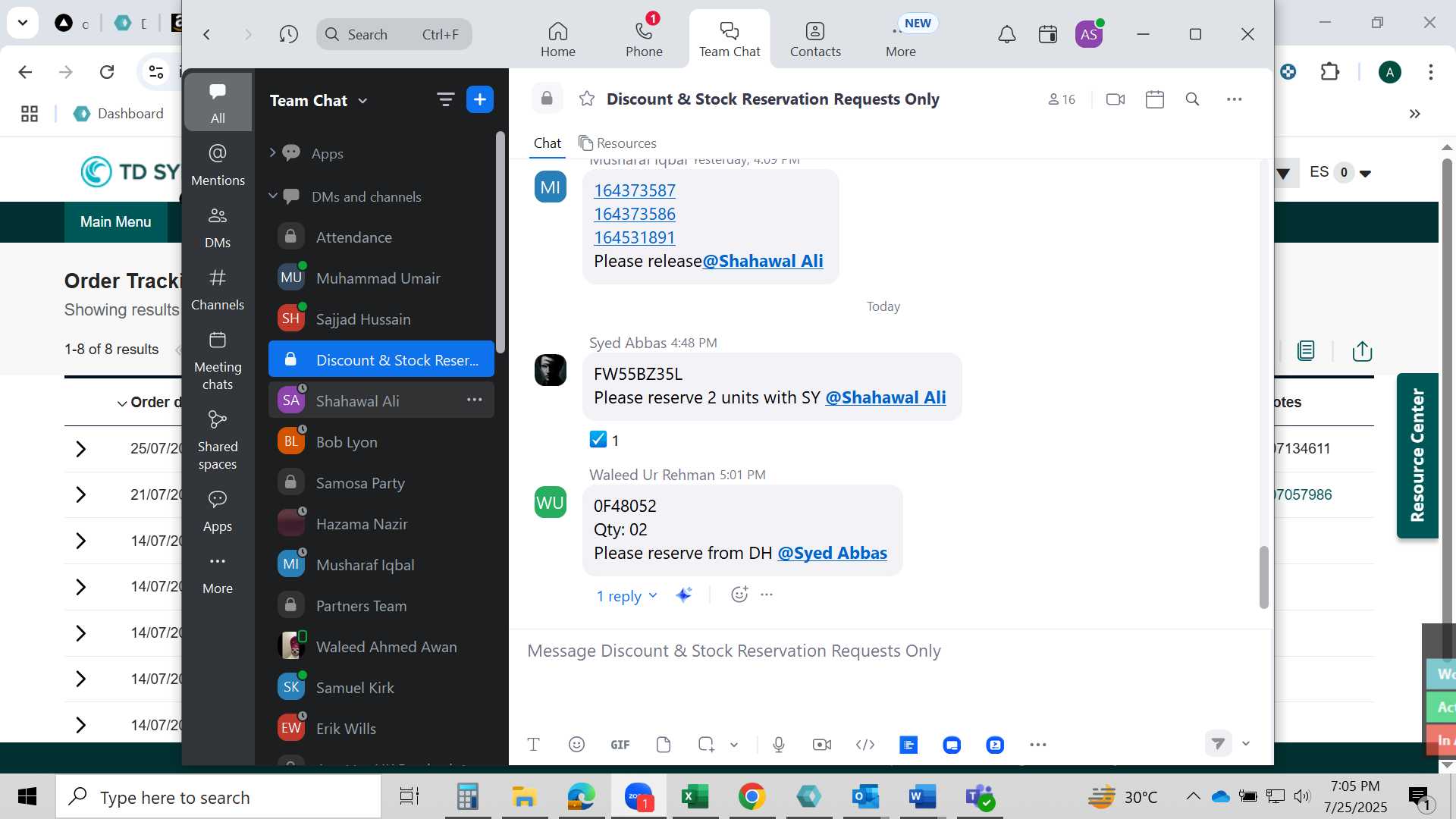Open screenshot options dropdown arrow
This screenshot has height=819, width=1456.
[734, 745]
